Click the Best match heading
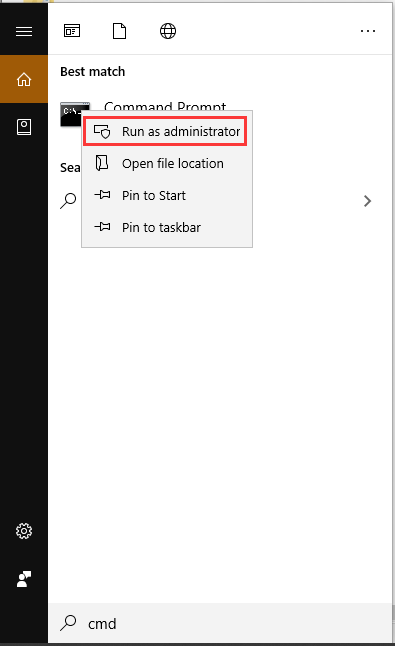Viewport: 395px width, 646px height. coord(93,72)
